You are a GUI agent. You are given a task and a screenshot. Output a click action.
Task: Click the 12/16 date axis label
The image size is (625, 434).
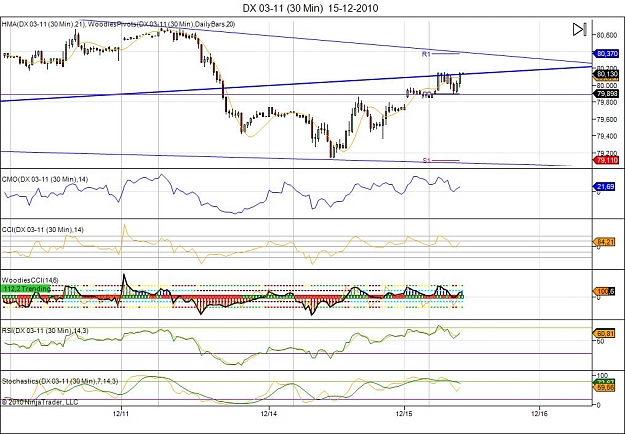(x=539, y=414)
